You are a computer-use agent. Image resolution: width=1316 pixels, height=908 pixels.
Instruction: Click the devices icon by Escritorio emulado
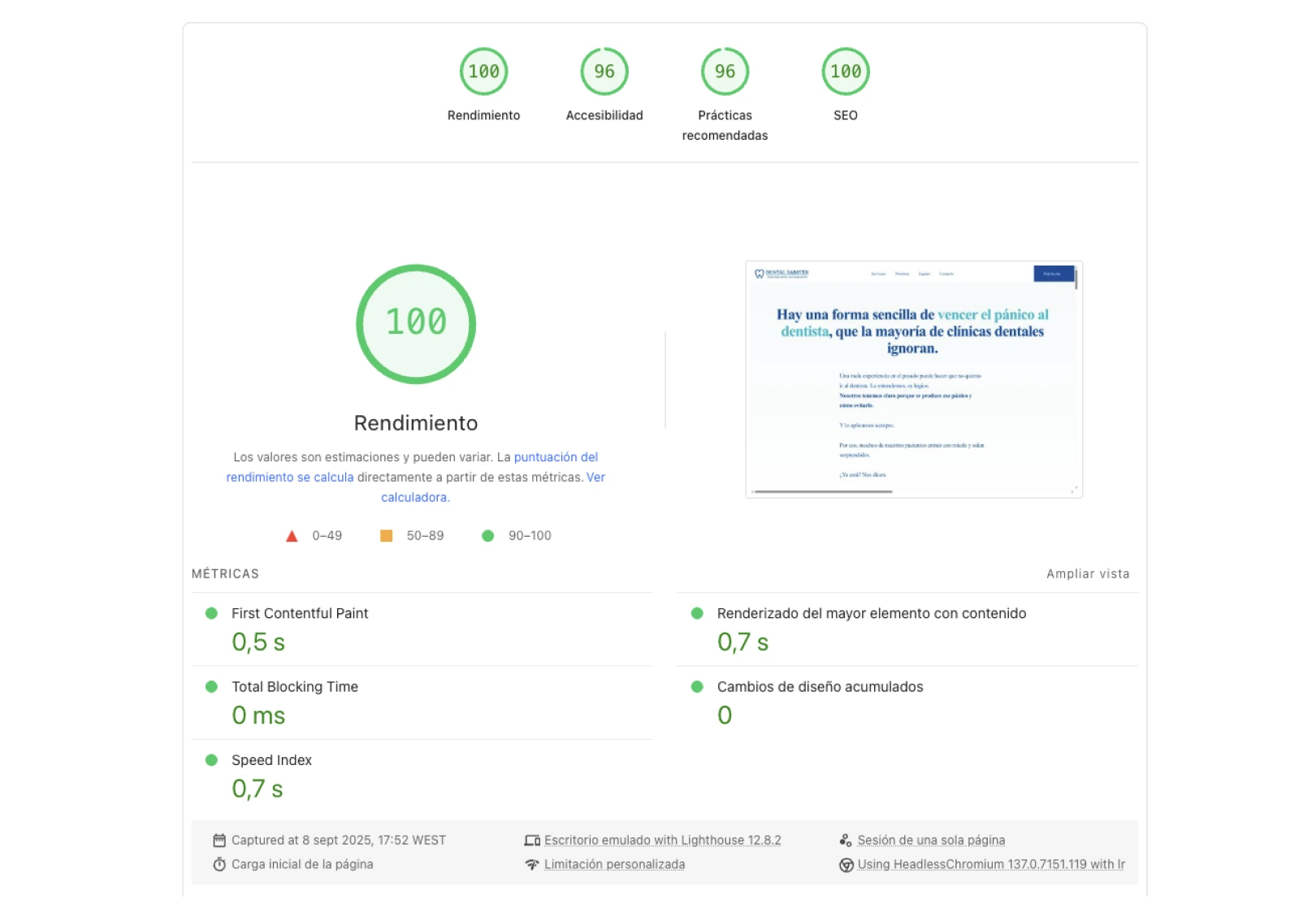tap(532, 841)
